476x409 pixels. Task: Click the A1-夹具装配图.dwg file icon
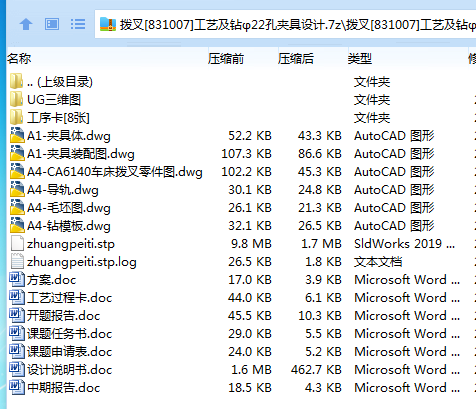[x=17, y=154]
